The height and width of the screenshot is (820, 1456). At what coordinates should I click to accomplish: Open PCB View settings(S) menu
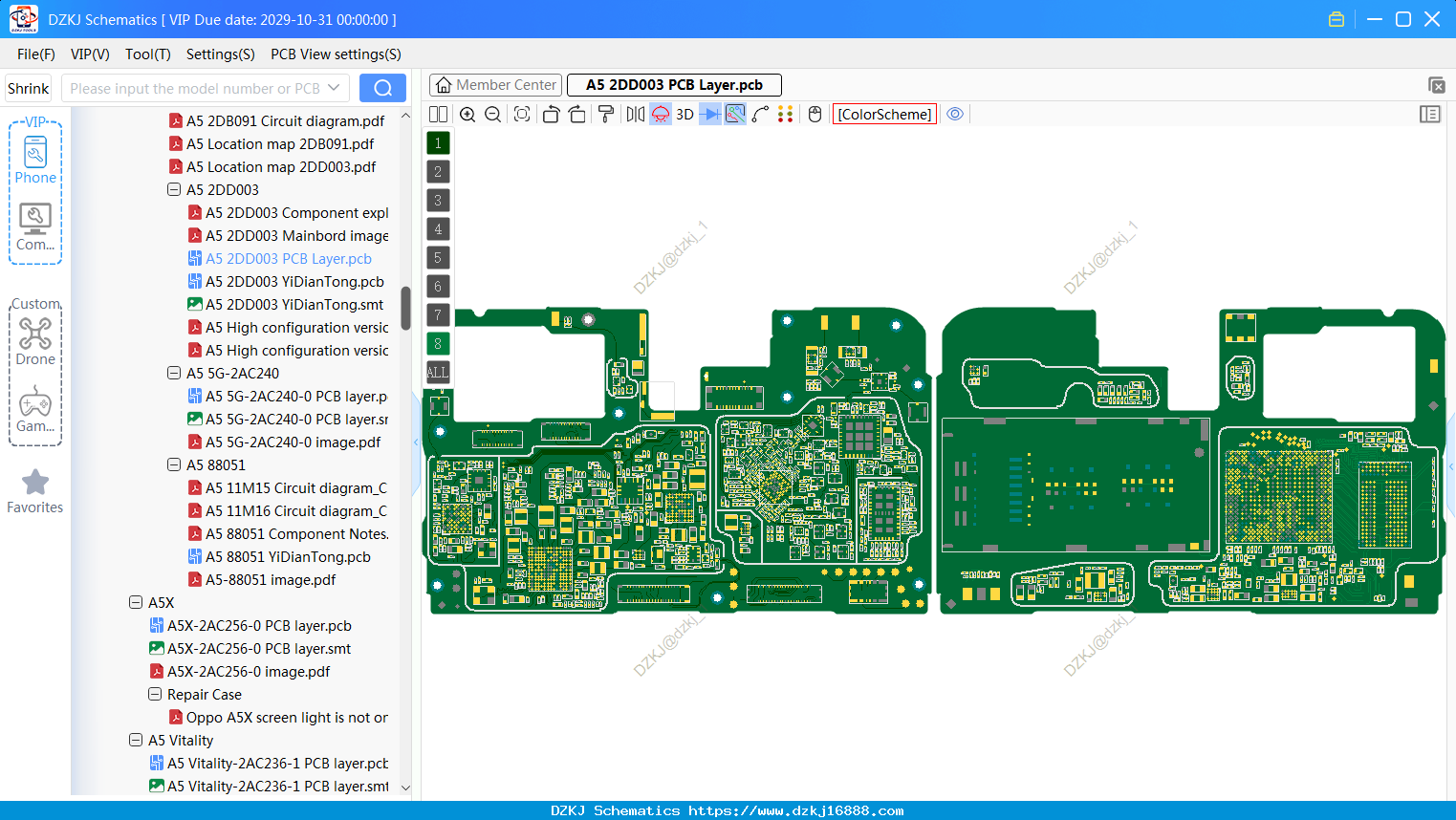(336, 54)
